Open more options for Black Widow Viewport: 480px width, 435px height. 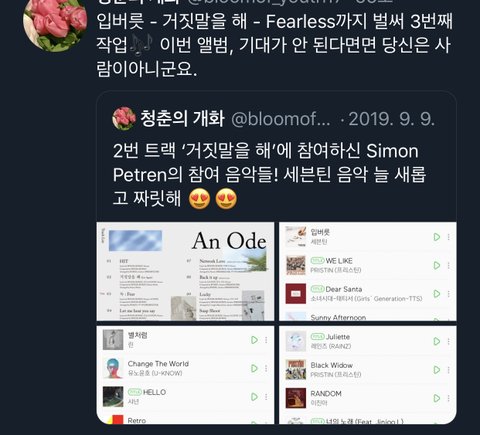[449, 370]
